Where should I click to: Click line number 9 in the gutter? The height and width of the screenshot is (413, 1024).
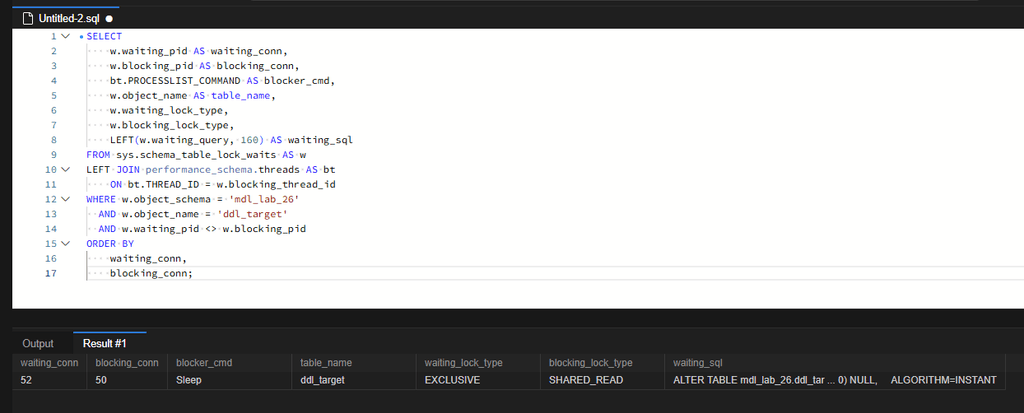tap(54, 155)
